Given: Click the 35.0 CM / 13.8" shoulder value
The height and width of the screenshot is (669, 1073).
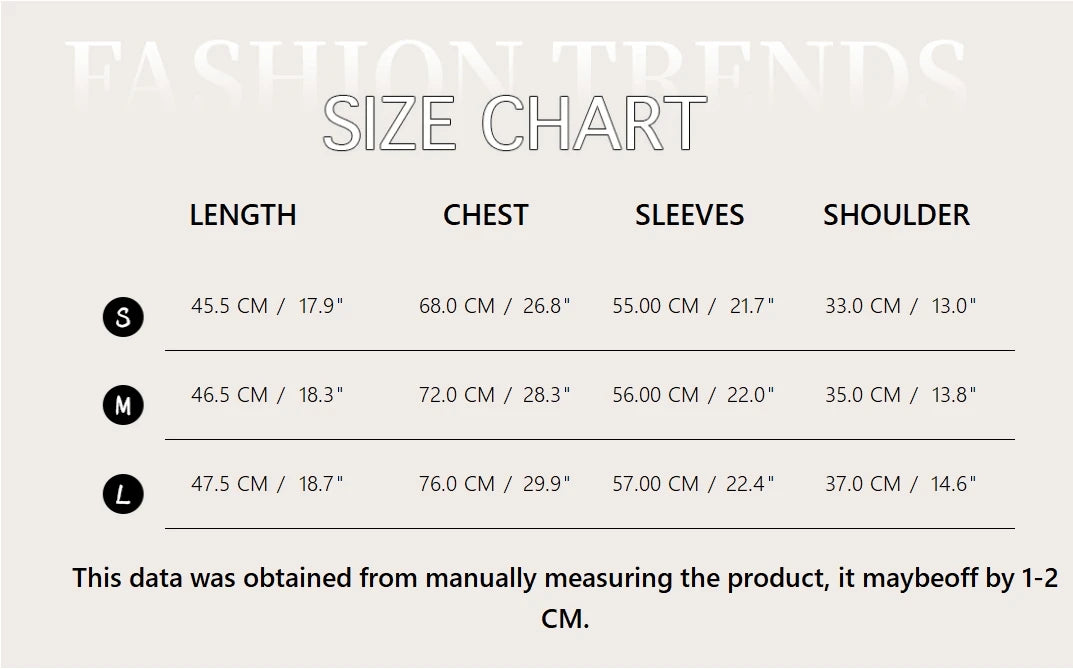Looking at the screenshot, I should [x=901, y=394].
